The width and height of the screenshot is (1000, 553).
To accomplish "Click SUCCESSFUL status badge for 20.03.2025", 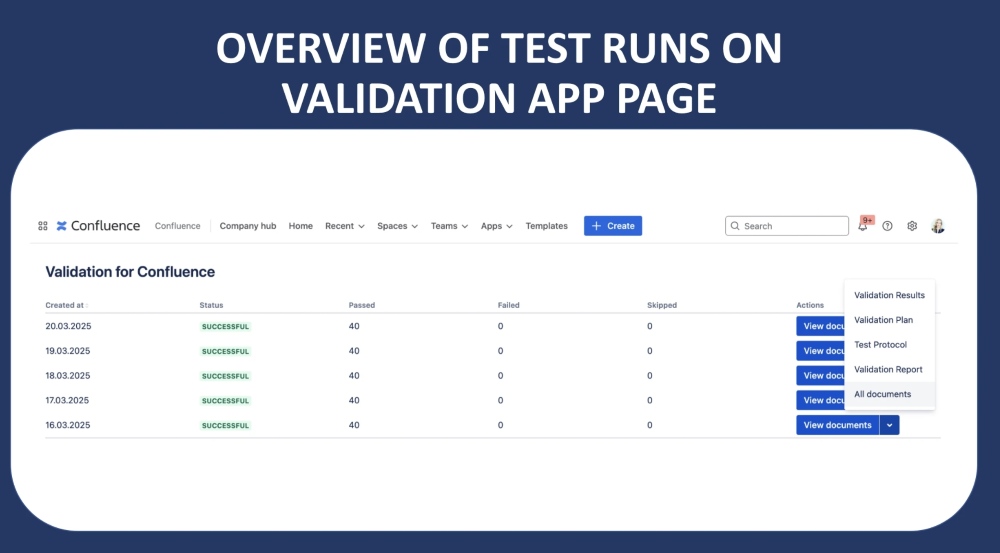I will [225, 327].
